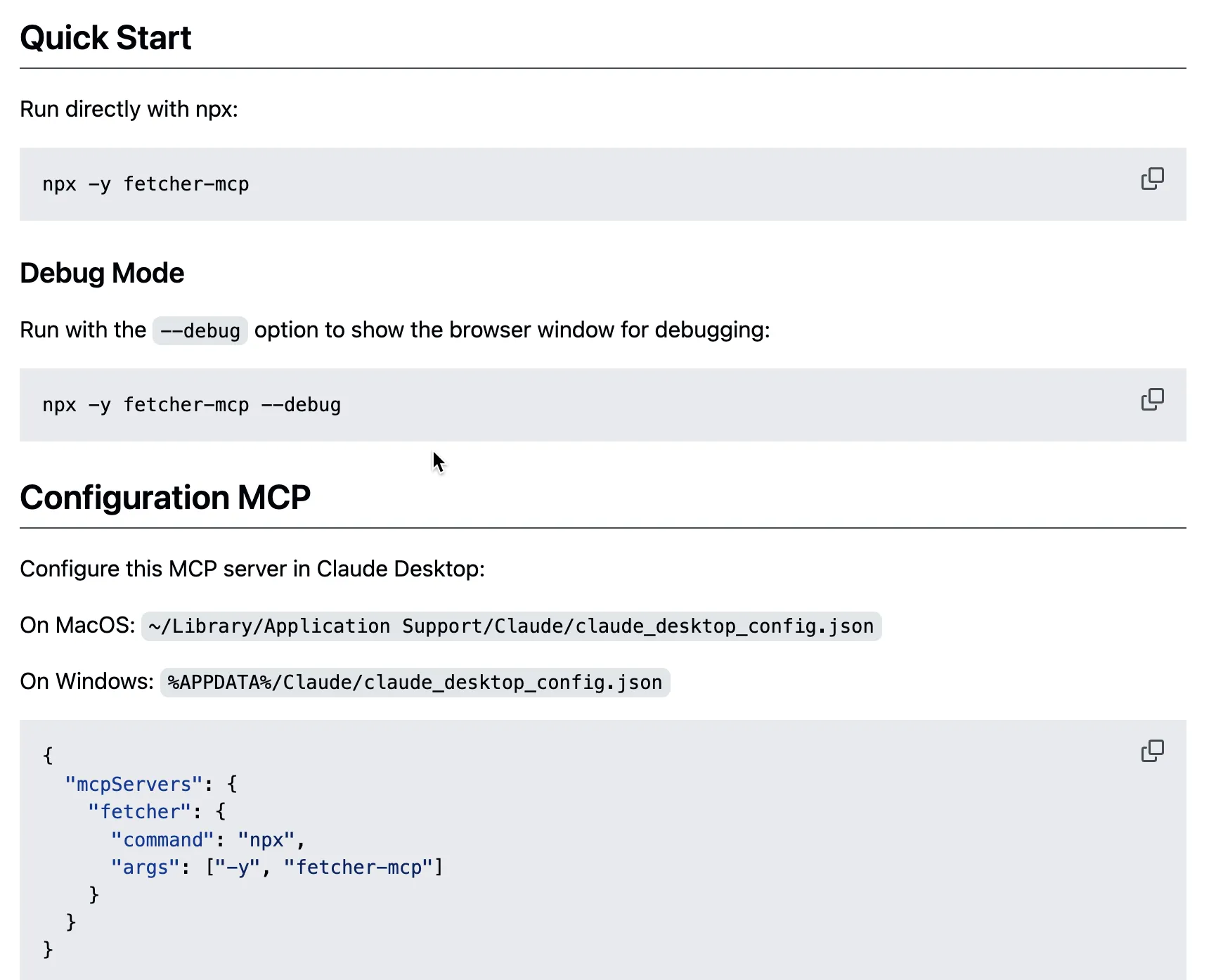Click the Debug Mode heading

point(102,273)
